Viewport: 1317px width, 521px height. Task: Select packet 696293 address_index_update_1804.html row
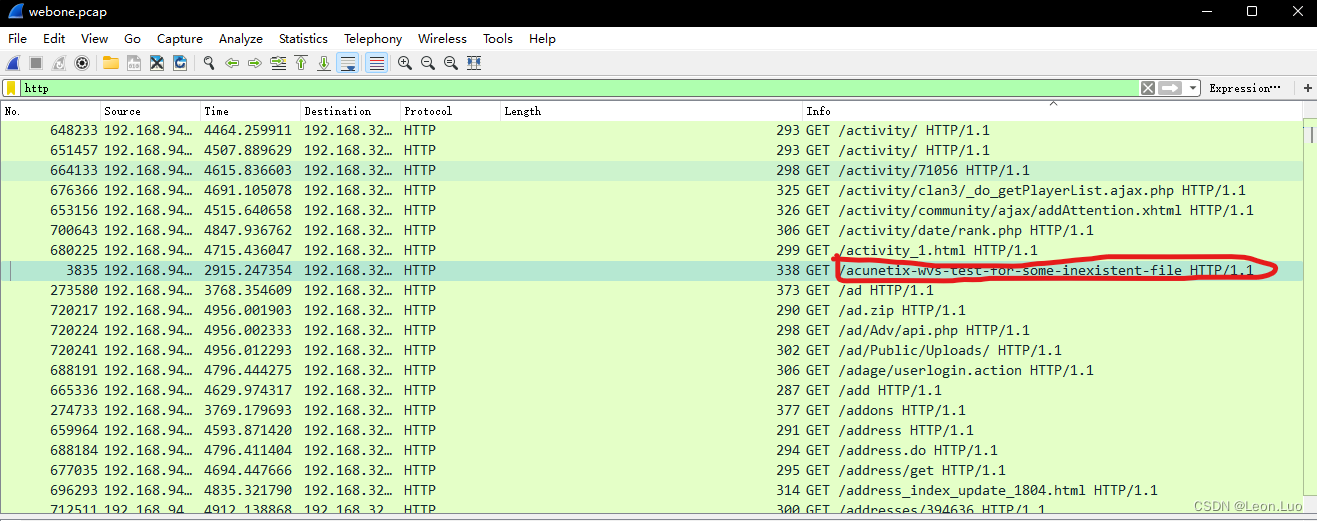pyautogui.click(x=652, y=490)
